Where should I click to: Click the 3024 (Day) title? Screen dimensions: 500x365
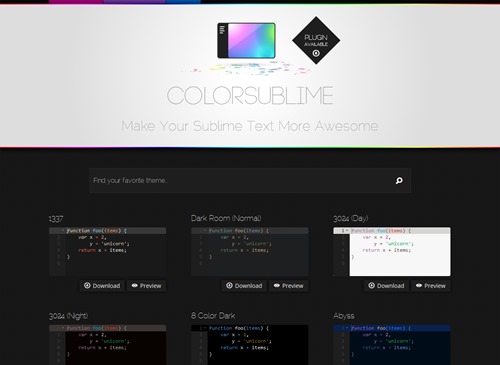[351, 218]
